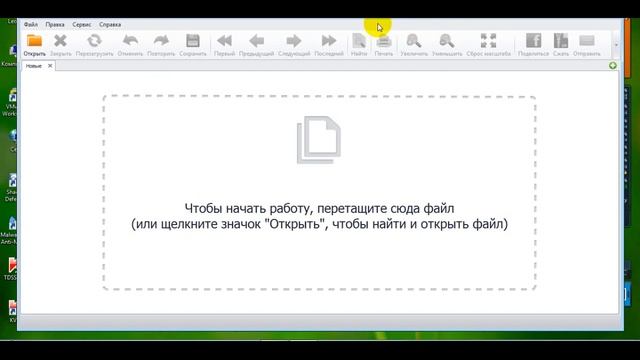The height and width of the screenshot is (360, 640).
Task: Click the Следующий right arrow
Action: click(x=293, y=41)
